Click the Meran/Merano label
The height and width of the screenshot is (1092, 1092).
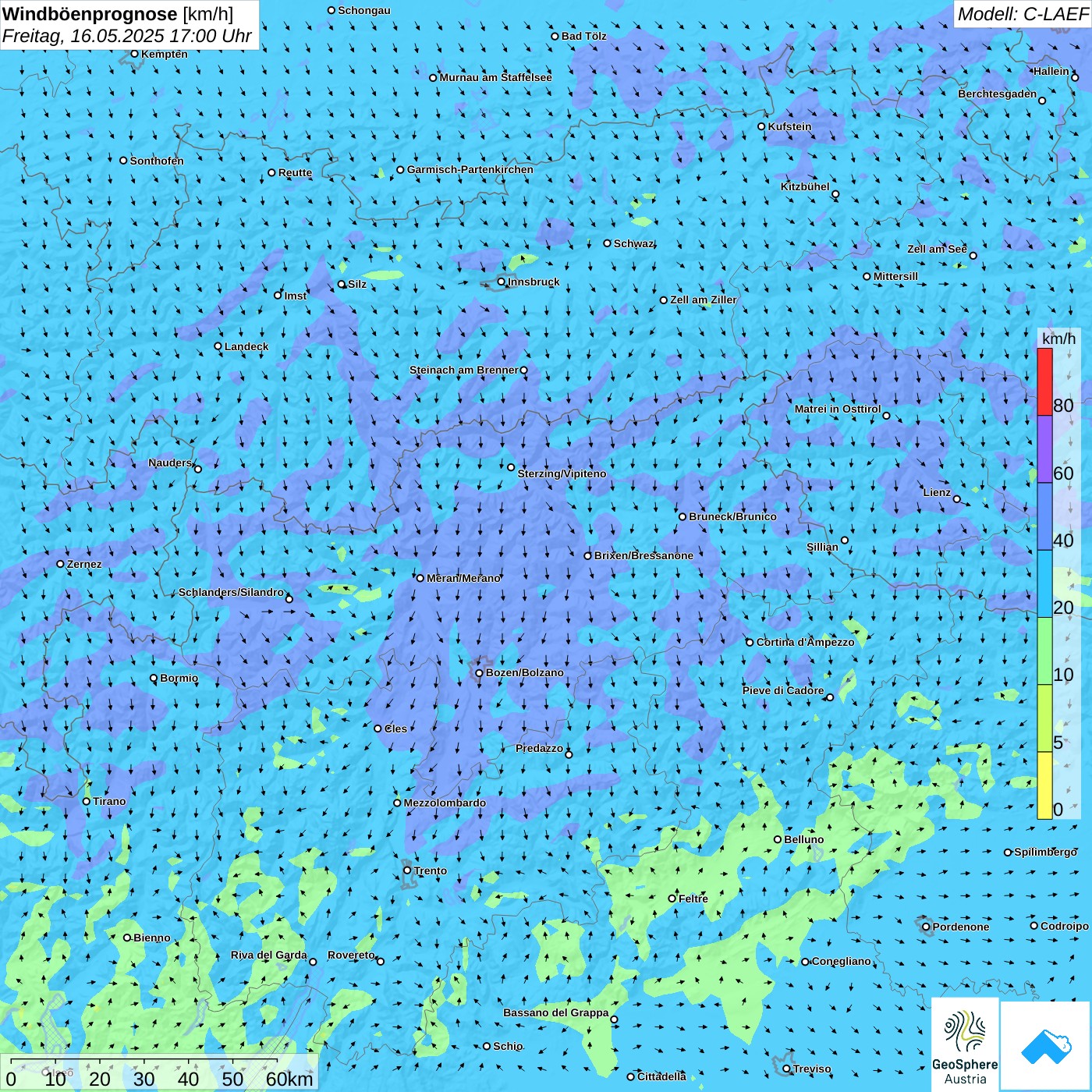point(463,578)
